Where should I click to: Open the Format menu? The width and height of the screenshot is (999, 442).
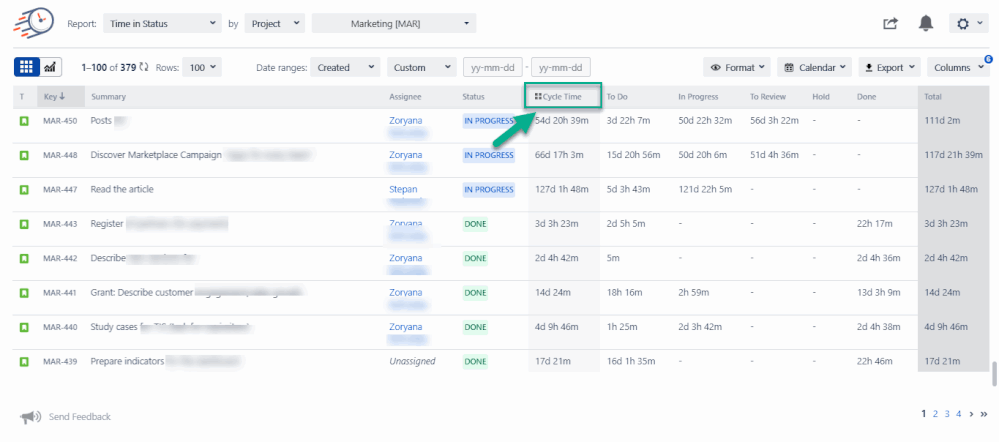coord(737,67)
